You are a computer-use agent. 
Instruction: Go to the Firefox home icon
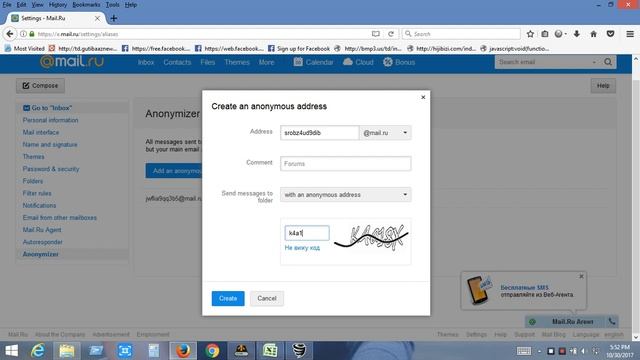593,34
